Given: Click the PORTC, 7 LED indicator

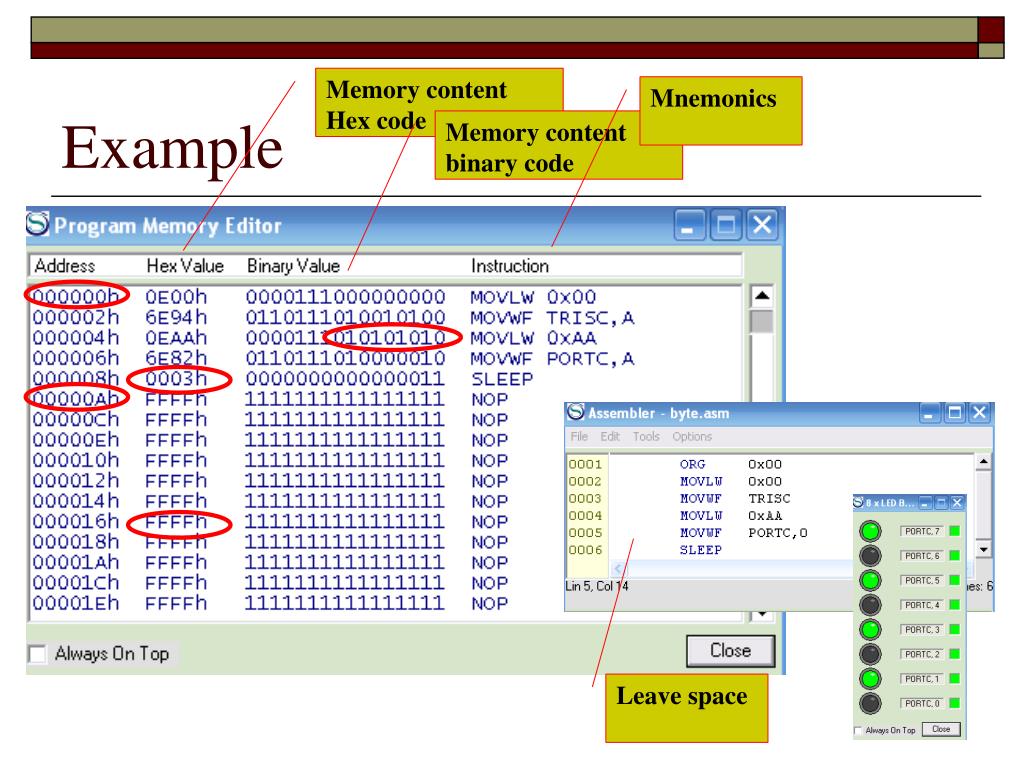Looking at the screenshot, I should pos(870,531).
